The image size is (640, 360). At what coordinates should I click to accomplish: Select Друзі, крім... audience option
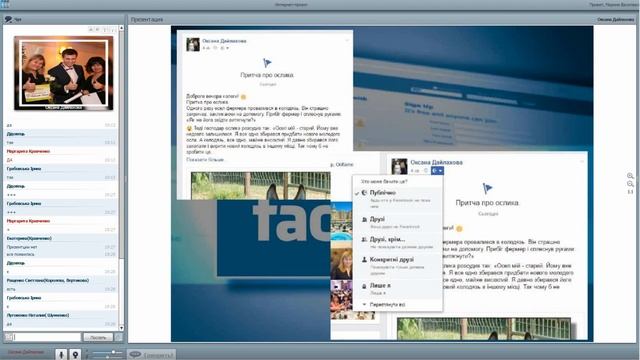[x=398, y=242]
